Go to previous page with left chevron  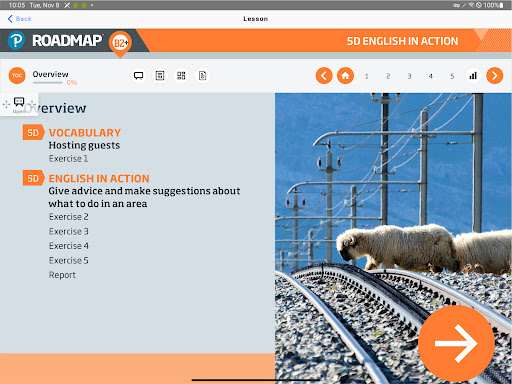[x=324, y=76]
